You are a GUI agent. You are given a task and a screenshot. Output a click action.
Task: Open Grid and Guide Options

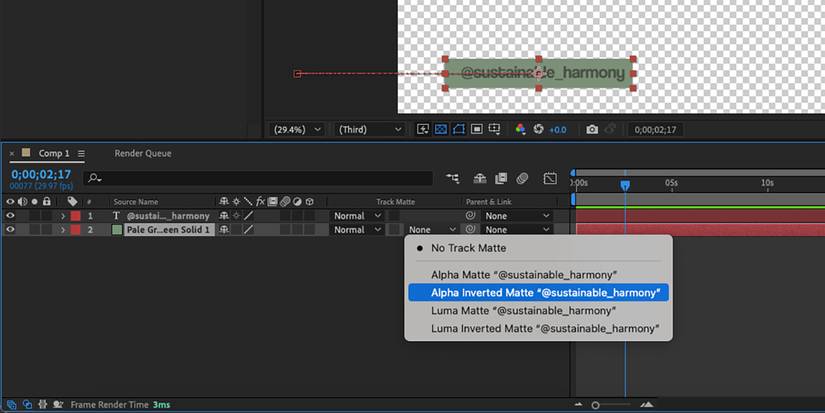(x=495, y=129)
